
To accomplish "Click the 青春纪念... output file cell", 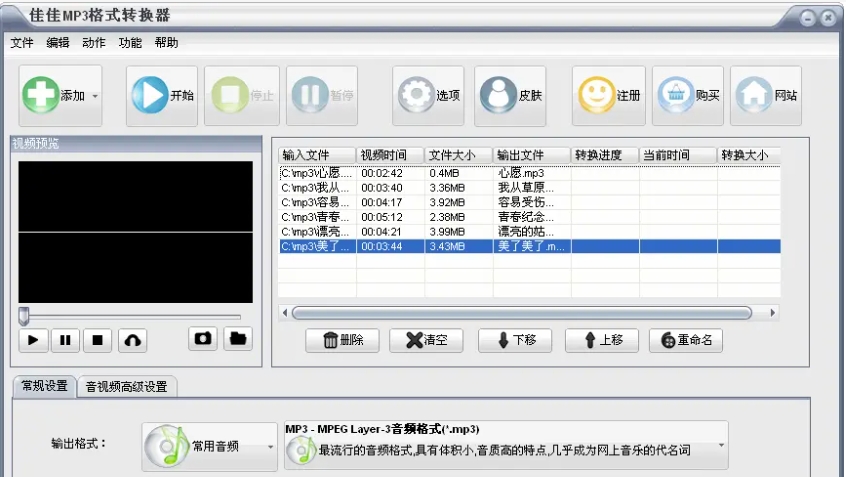I will coord(532,217).
